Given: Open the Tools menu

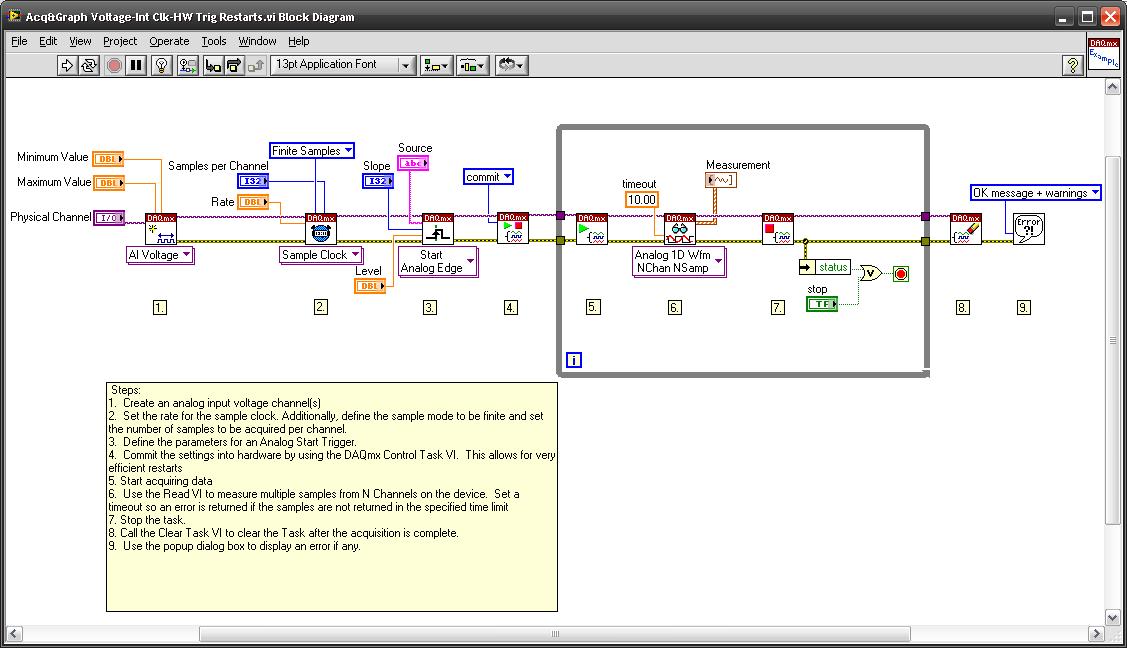Looking at the screenshot, I should pos(213,41).
